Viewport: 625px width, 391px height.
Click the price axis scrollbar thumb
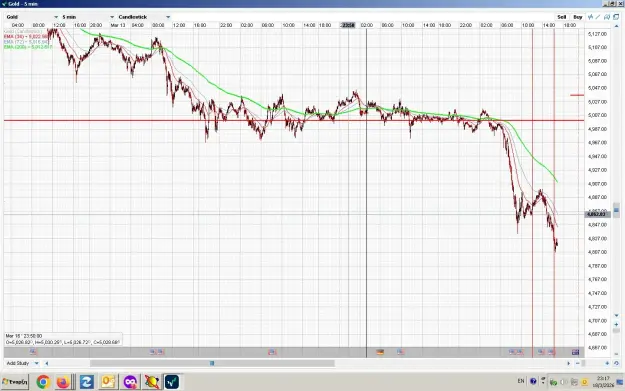616,210
